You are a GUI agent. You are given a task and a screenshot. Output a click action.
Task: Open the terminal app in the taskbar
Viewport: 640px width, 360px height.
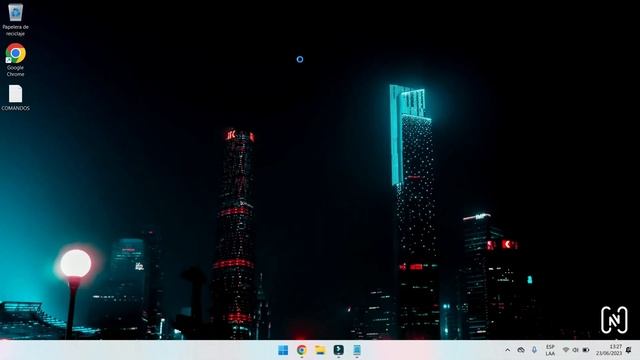tap(338, 350)
